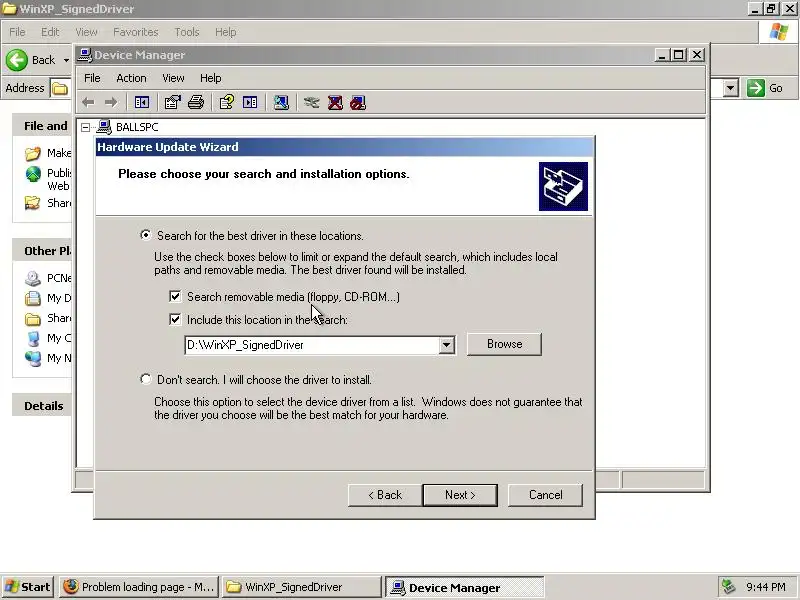Viewport: 800px width, 600px height.
Task: Toggle the show/hide console tree icon
Action: point(141,103)
